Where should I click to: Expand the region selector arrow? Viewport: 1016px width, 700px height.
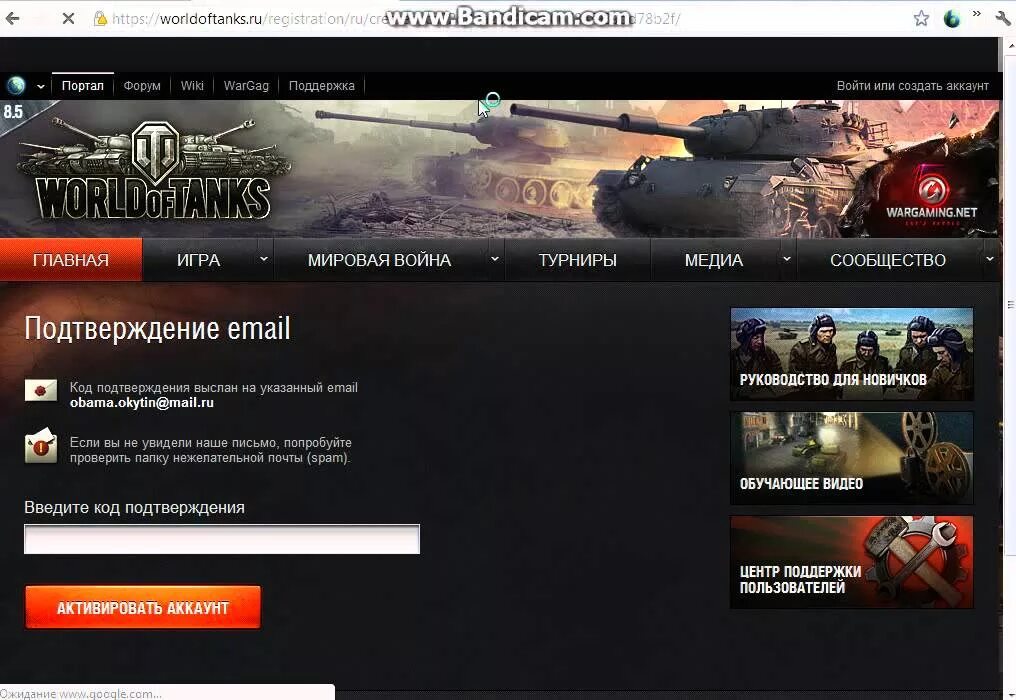[40, 86]
